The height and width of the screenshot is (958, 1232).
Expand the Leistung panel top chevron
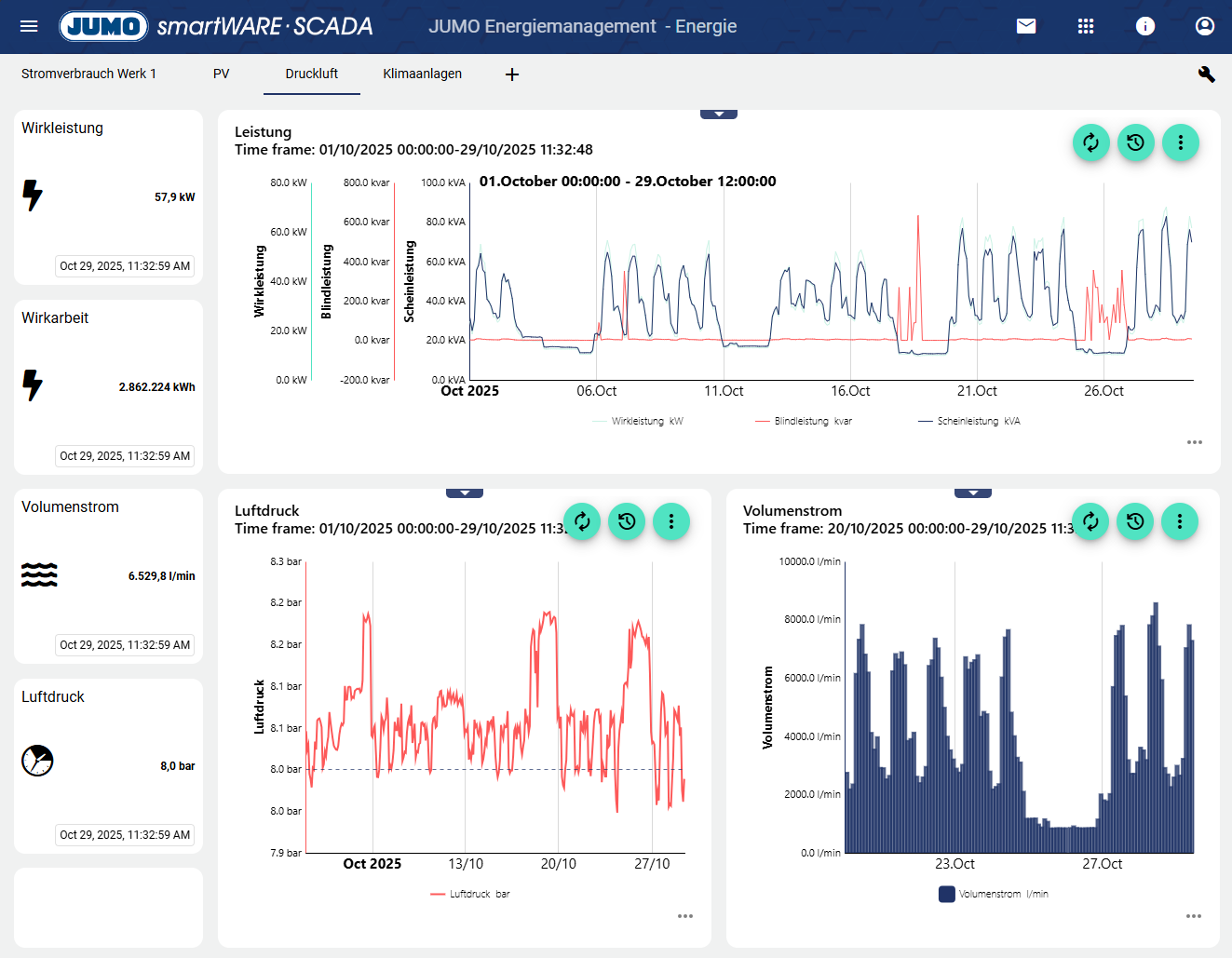[x=719, y=115]
